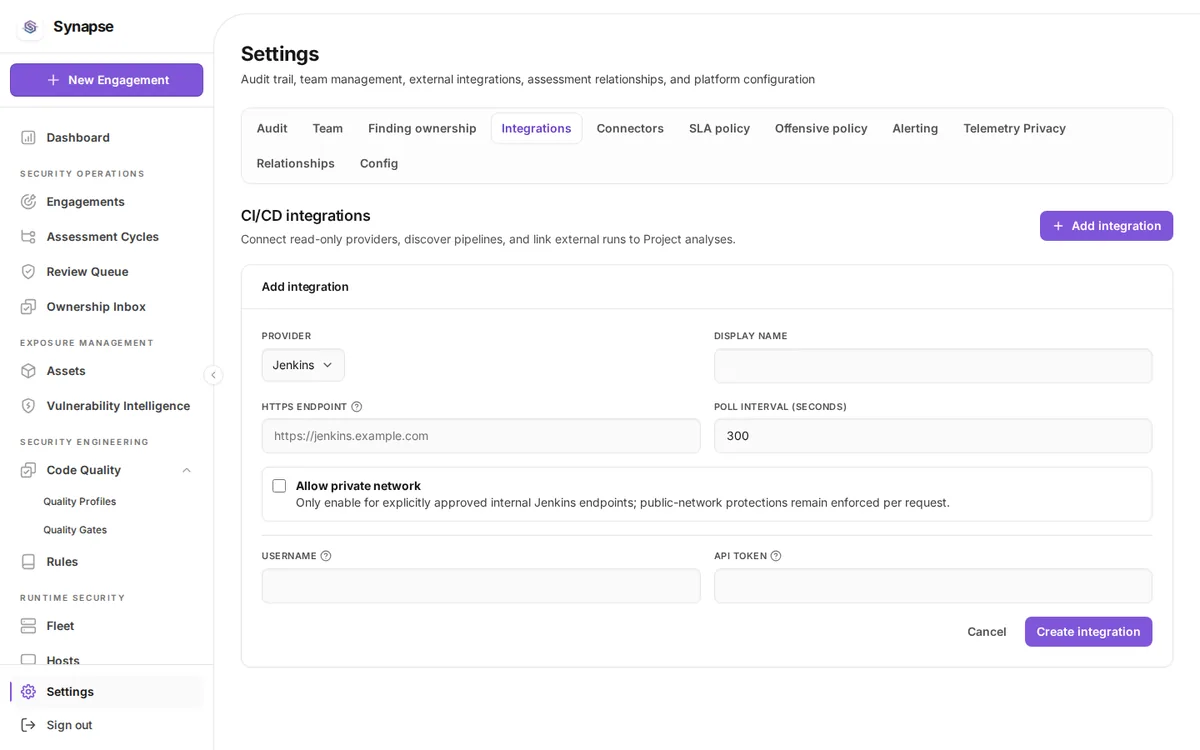
Task: Click the New Engagement button
Action: point(106,80)
